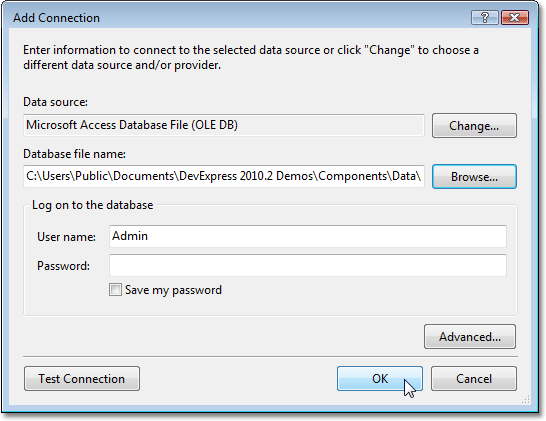Click the "User name:" label
Viewport: 546px width, 421px height.
67,237
